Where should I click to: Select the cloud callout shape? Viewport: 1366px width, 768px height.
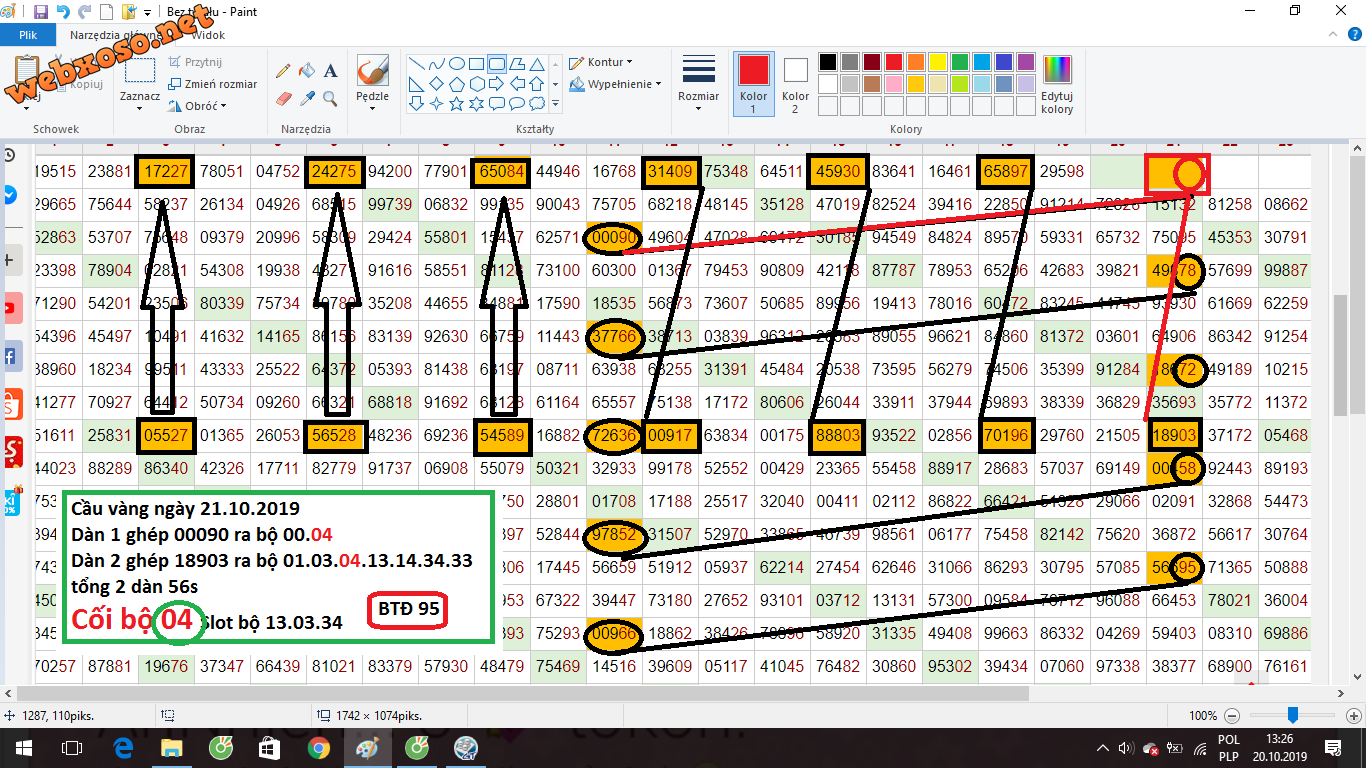click(x=537, y=103)
